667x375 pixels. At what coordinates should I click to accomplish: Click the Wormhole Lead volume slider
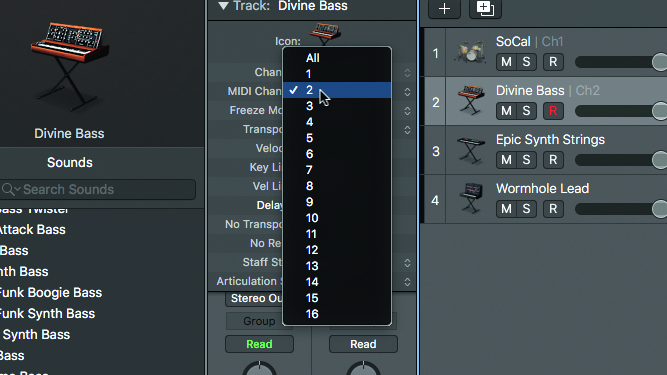[x=621, y=209]
